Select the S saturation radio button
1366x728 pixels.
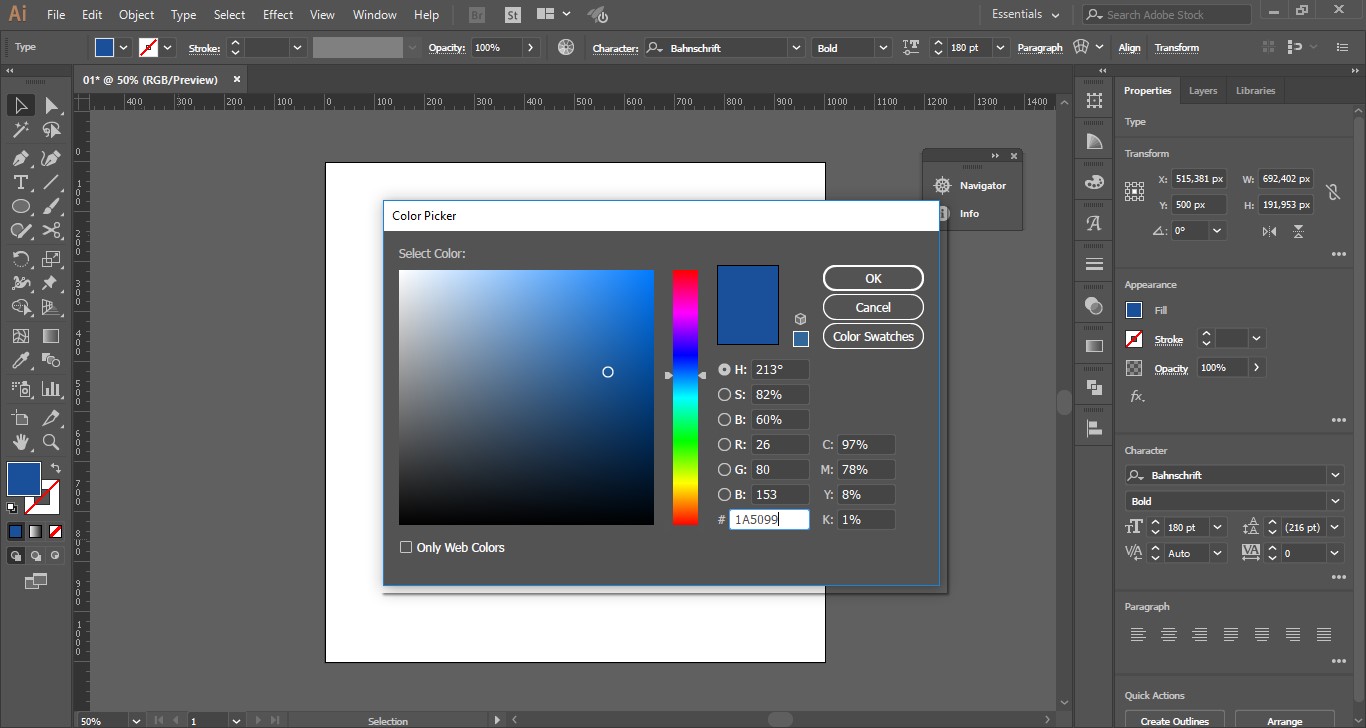tap(725, 395)
